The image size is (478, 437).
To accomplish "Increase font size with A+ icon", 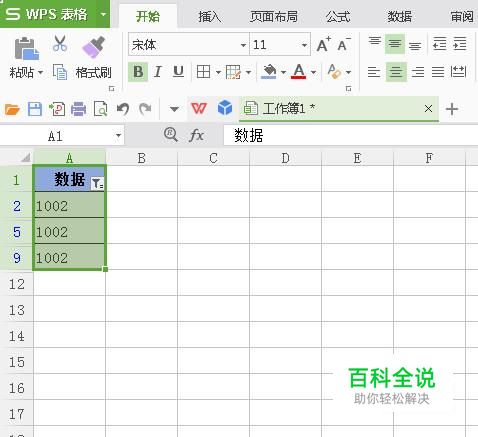I will (x=323, y=44).
